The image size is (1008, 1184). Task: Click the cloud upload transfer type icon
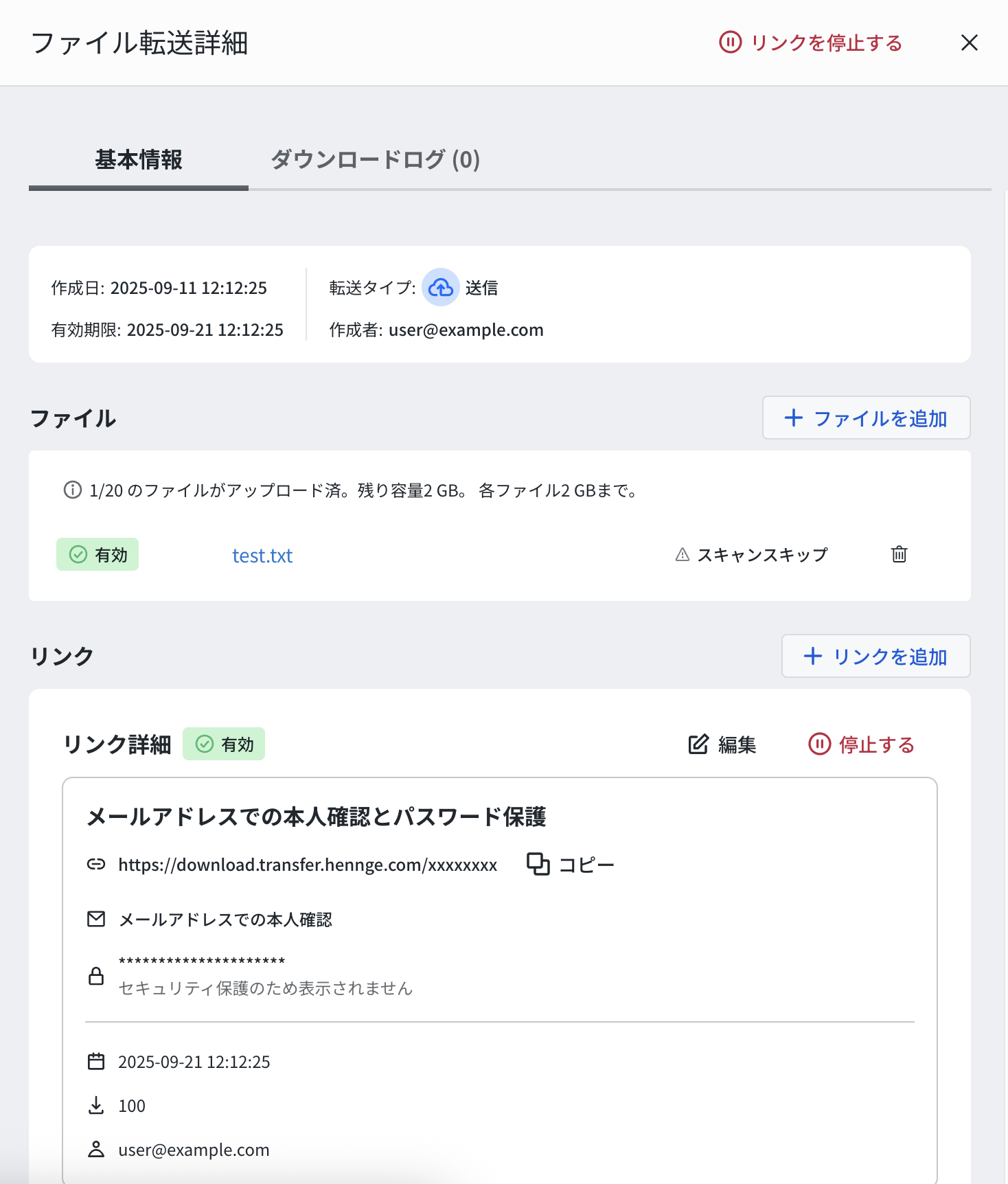(440, 287)
